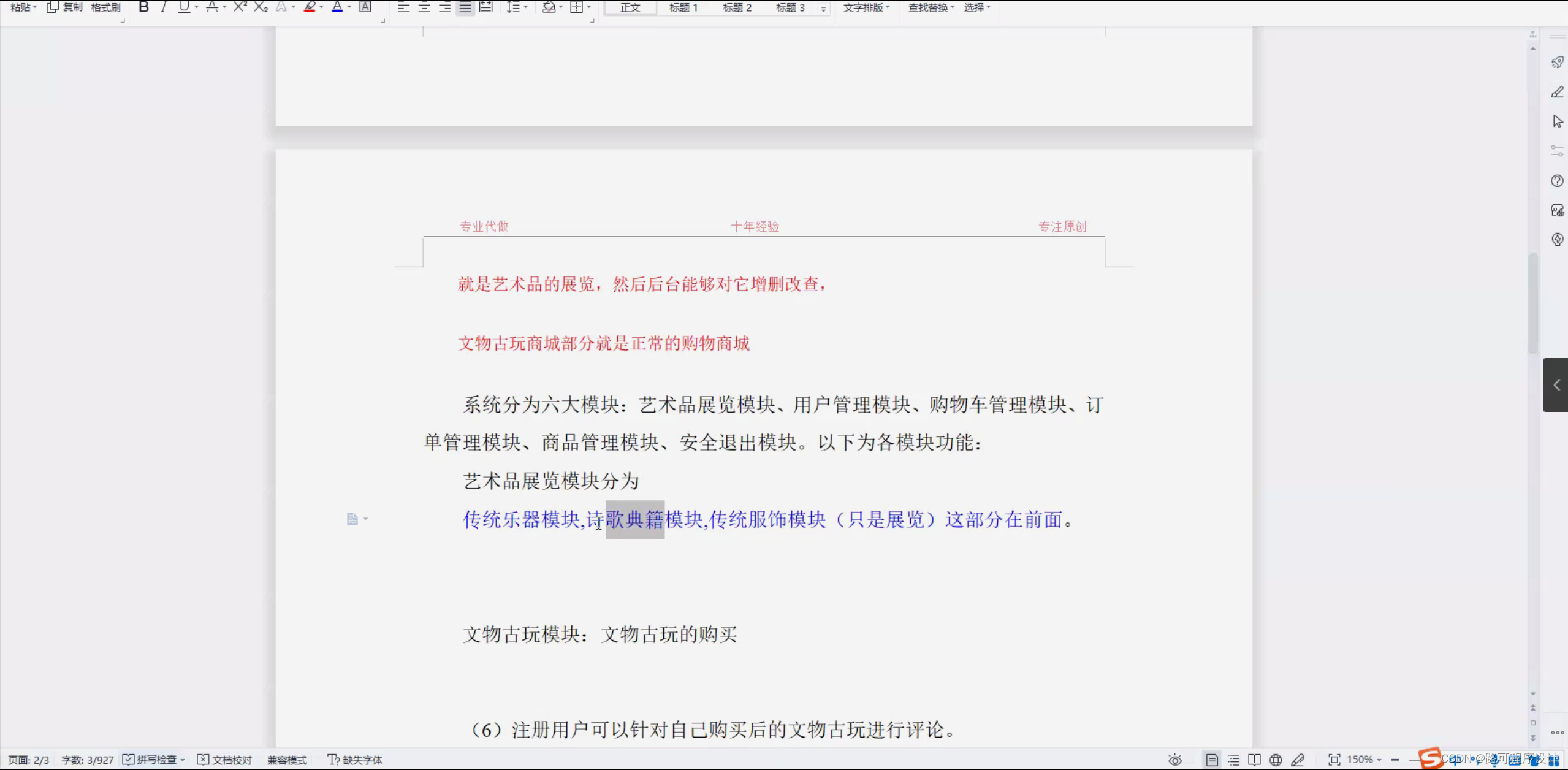The width and height of the screenshot is (1568, 770).
Task: Open the 文字排版 dropdown
Action: coord(866,7)
